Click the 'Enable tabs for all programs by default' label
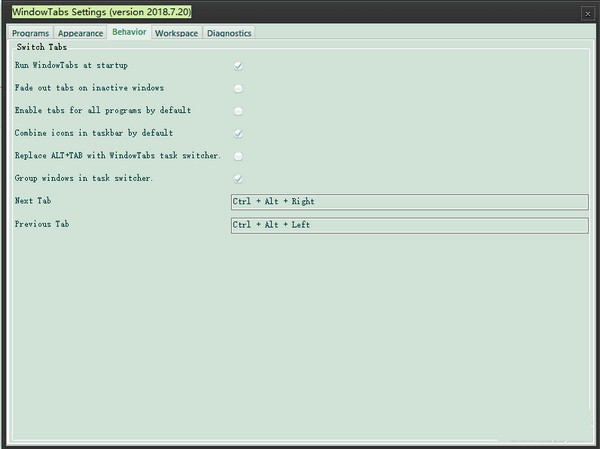The height and width of the screenshot is (449, 600). click(103, 110)
